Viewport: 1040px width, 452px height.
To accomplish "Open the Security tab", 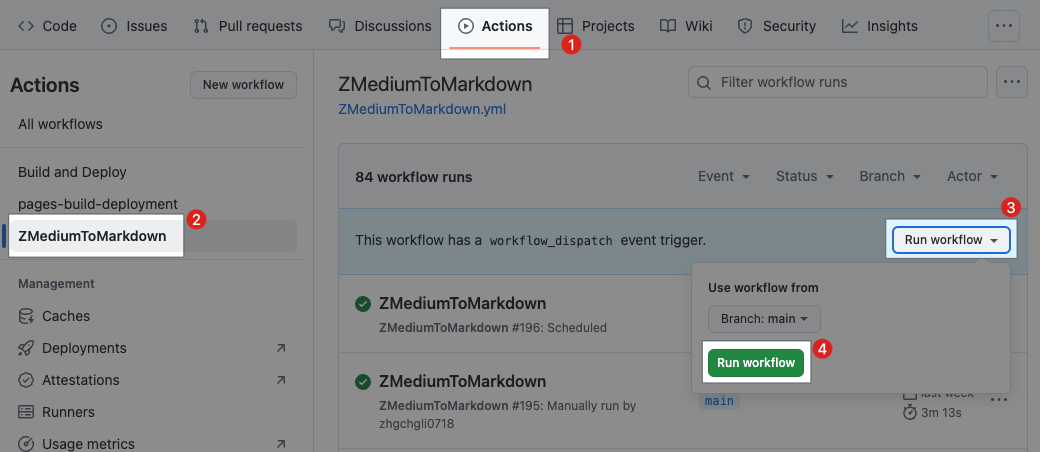I will pos(776,26).
